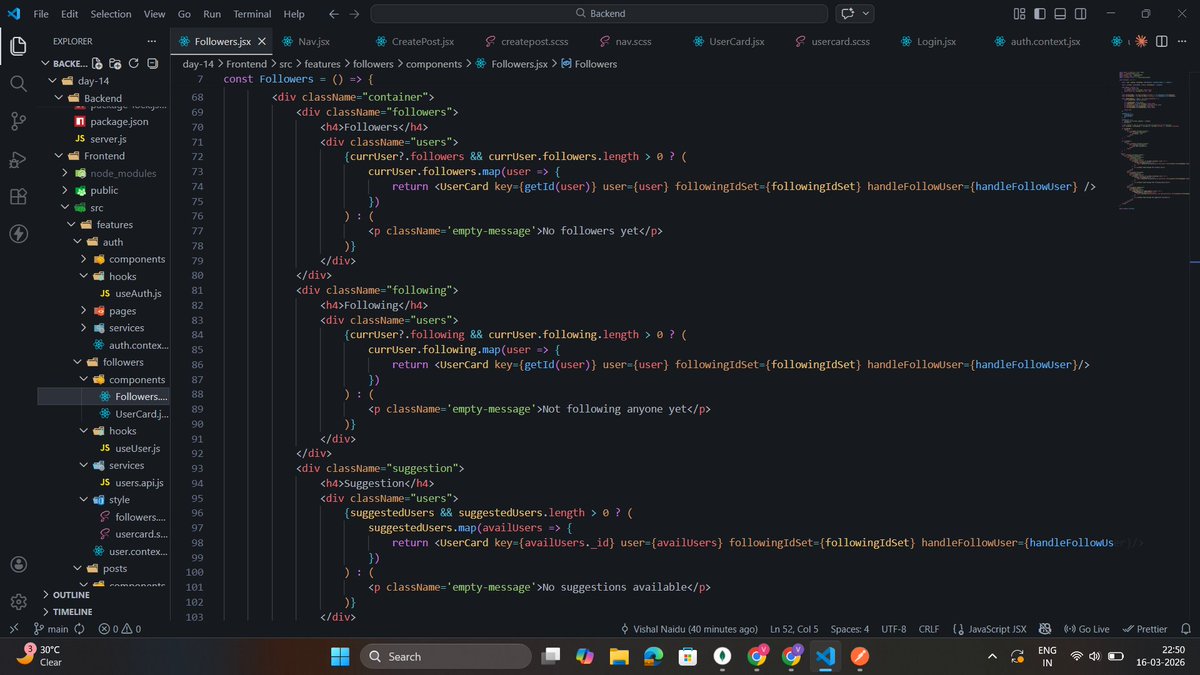Open editor more actions (three dots)

[x=1184, y=41]
